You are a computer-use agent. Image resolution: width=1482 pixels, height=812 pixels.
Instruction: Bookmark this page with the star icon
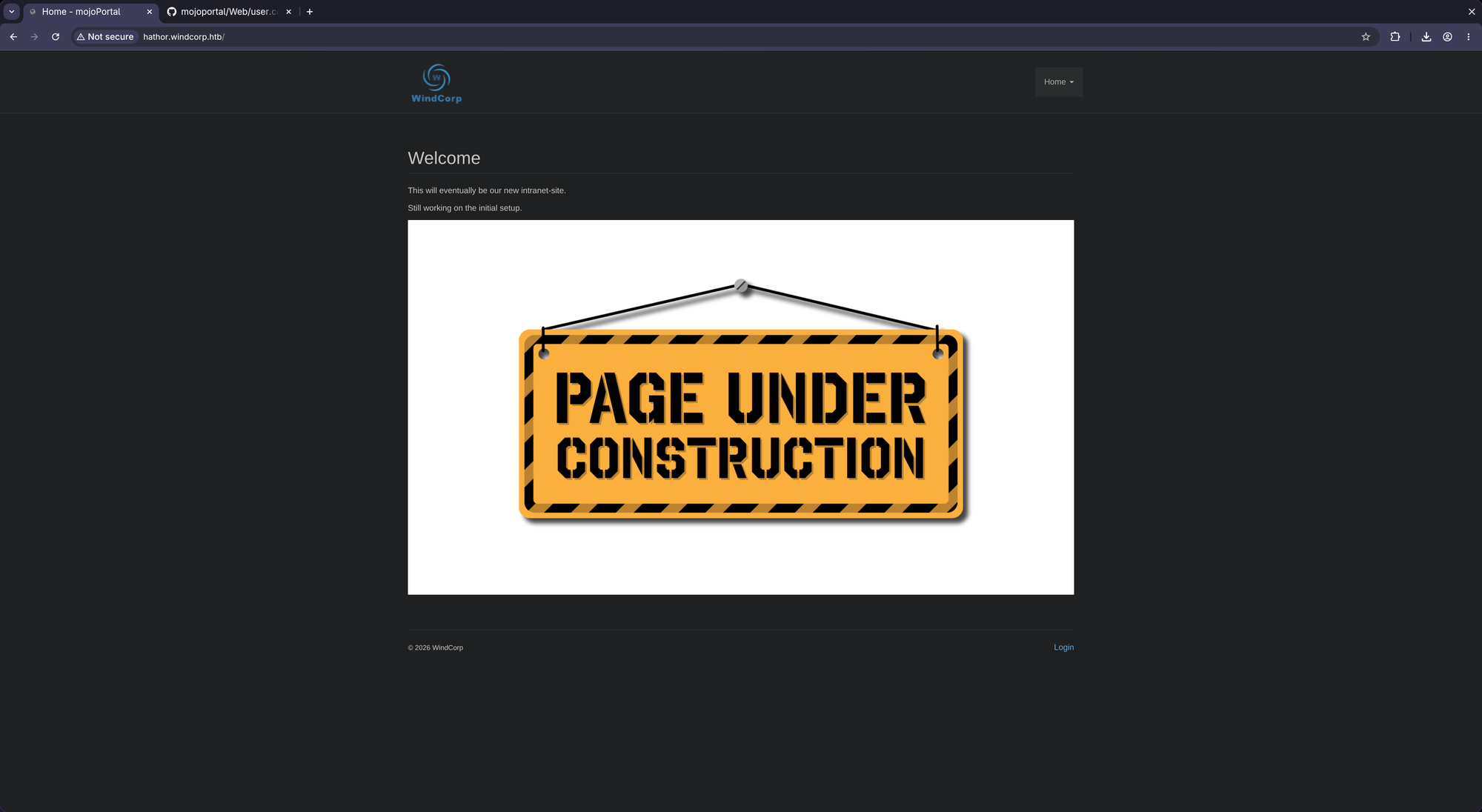click(x=1366, y=36)
